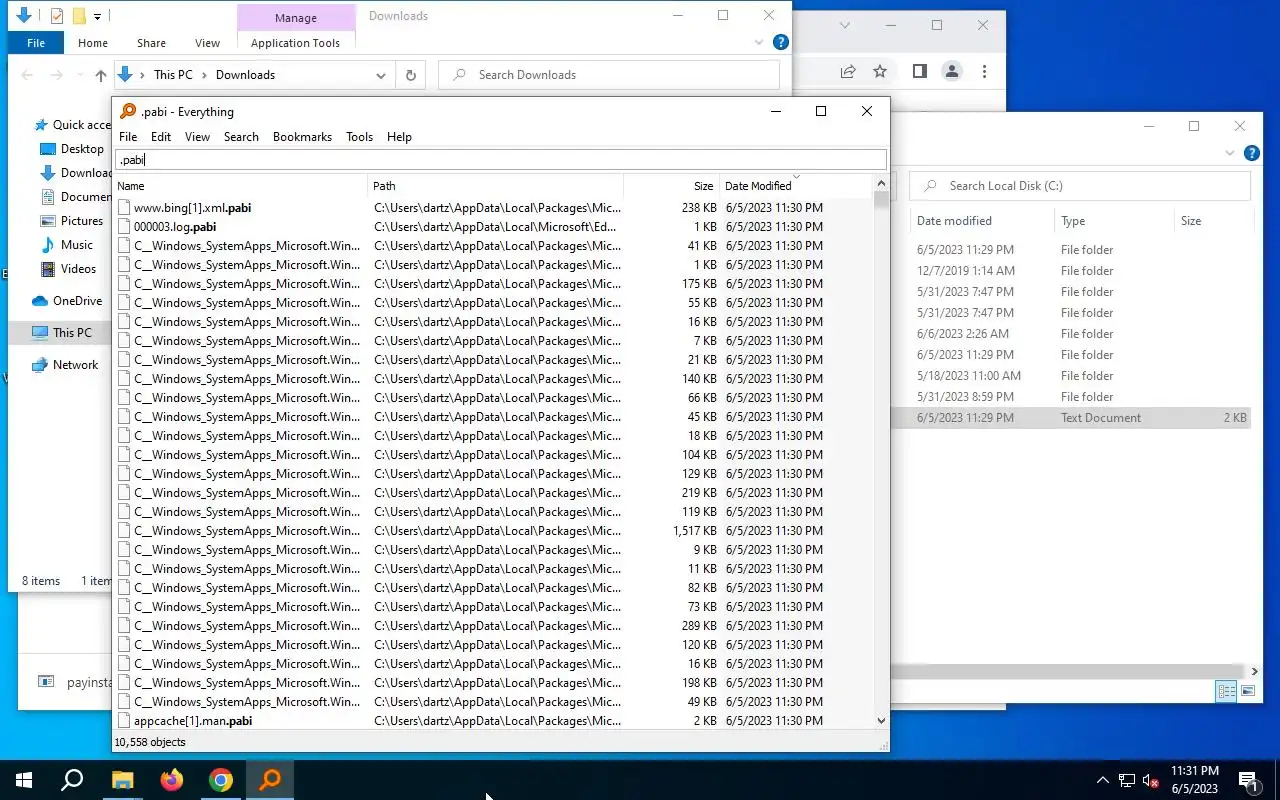Sort results by the Path column header
Viewport: 1280px width, 800px height.
coord(496,186)
